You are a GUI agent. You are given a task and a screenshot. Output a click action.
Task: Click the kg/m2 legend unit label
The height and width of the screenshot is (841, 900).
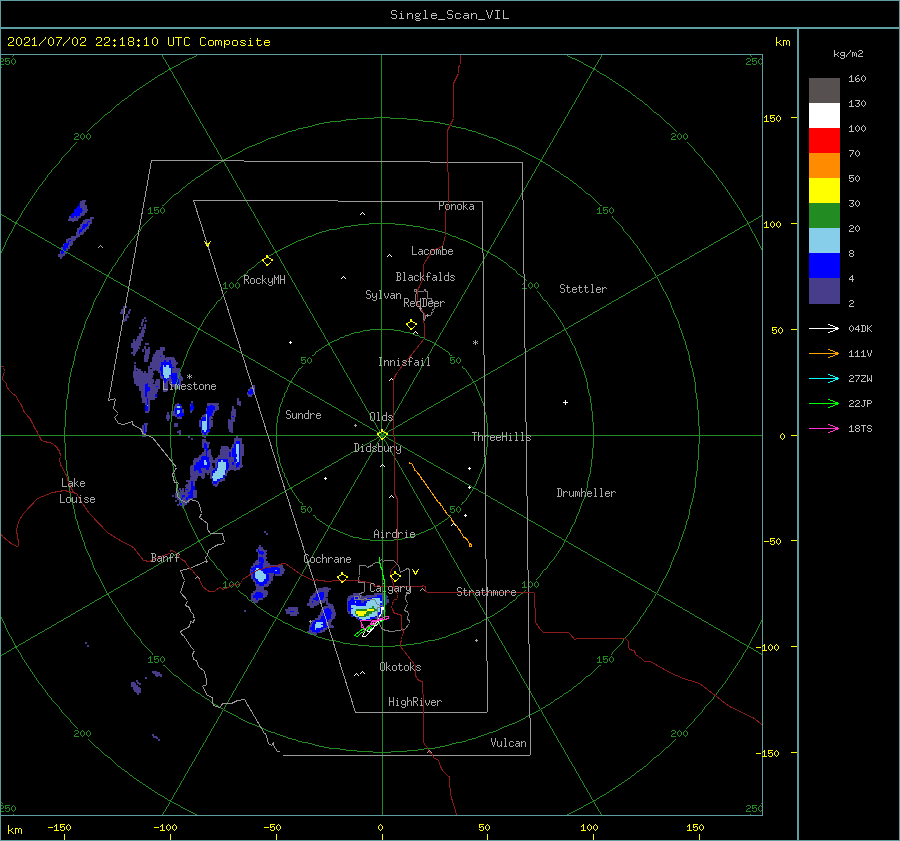(848, 54)
